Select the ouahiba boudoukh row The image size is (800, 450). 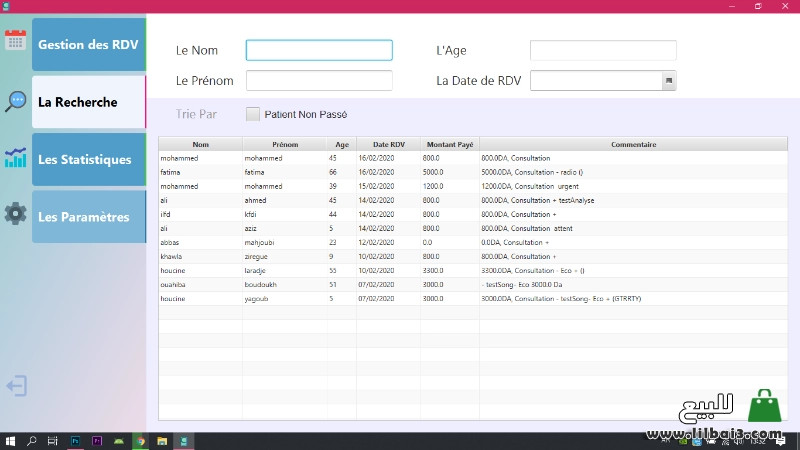[x=473, y=285]
